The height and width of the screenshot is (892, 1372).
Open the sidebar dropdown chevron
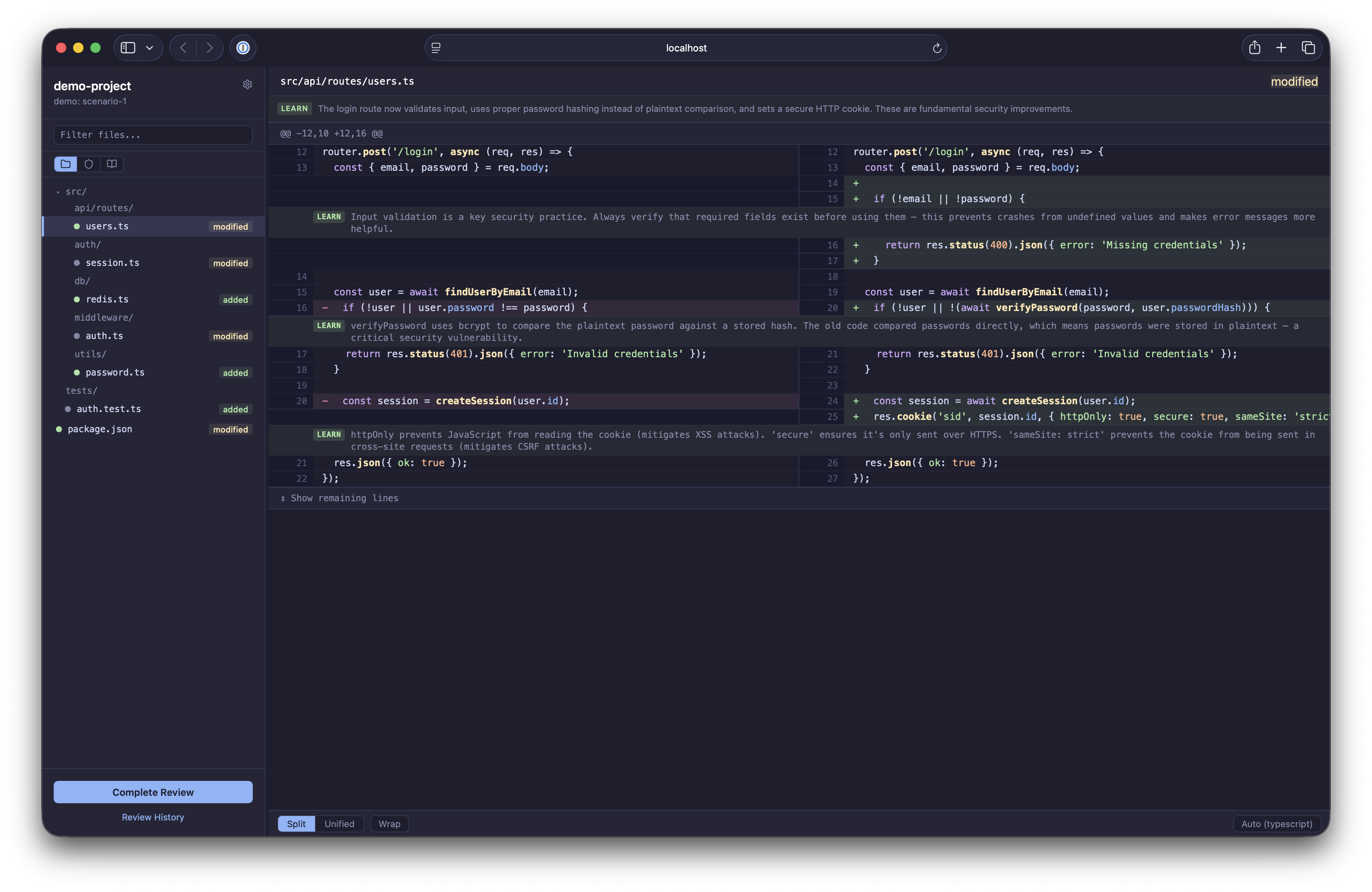pyautogui.click(x=149, y=47)
